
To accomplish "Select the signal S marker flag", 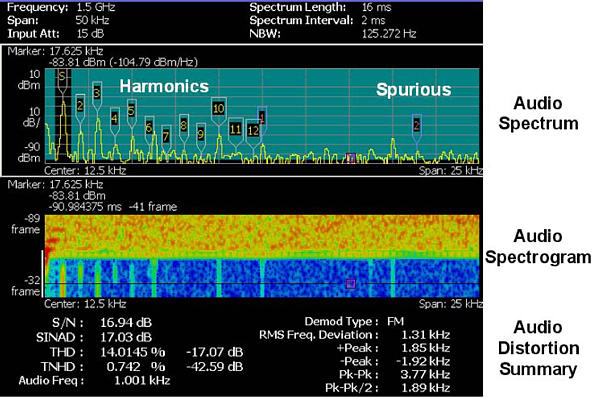I will point(62,77).
